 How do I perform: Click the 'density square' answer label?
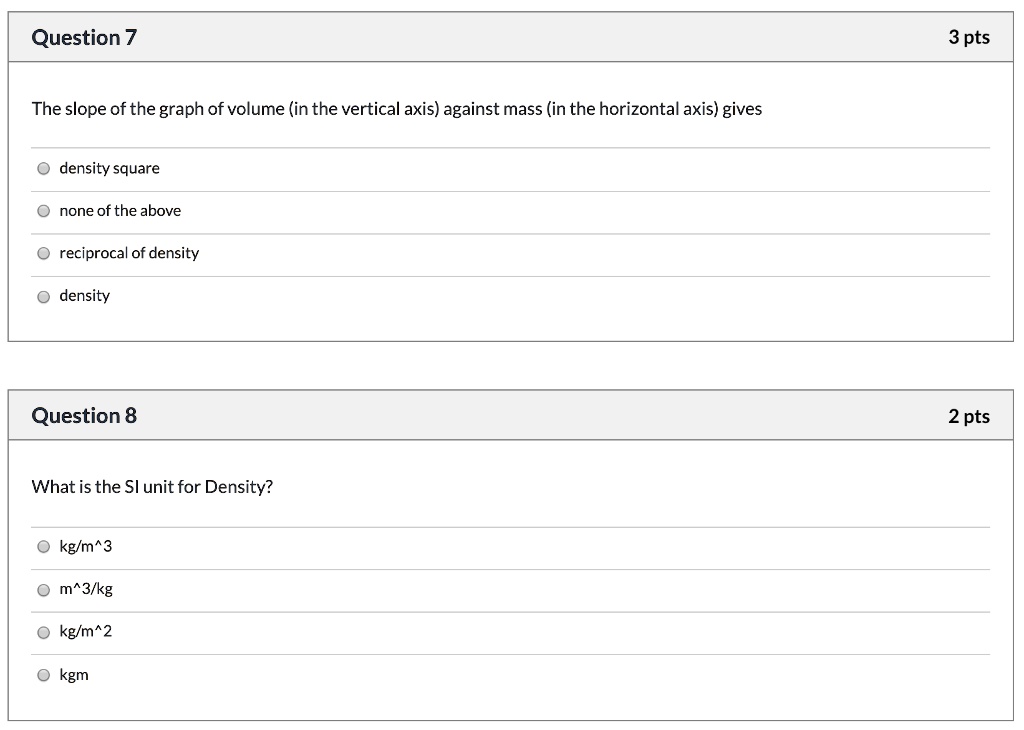coord(110,168)
